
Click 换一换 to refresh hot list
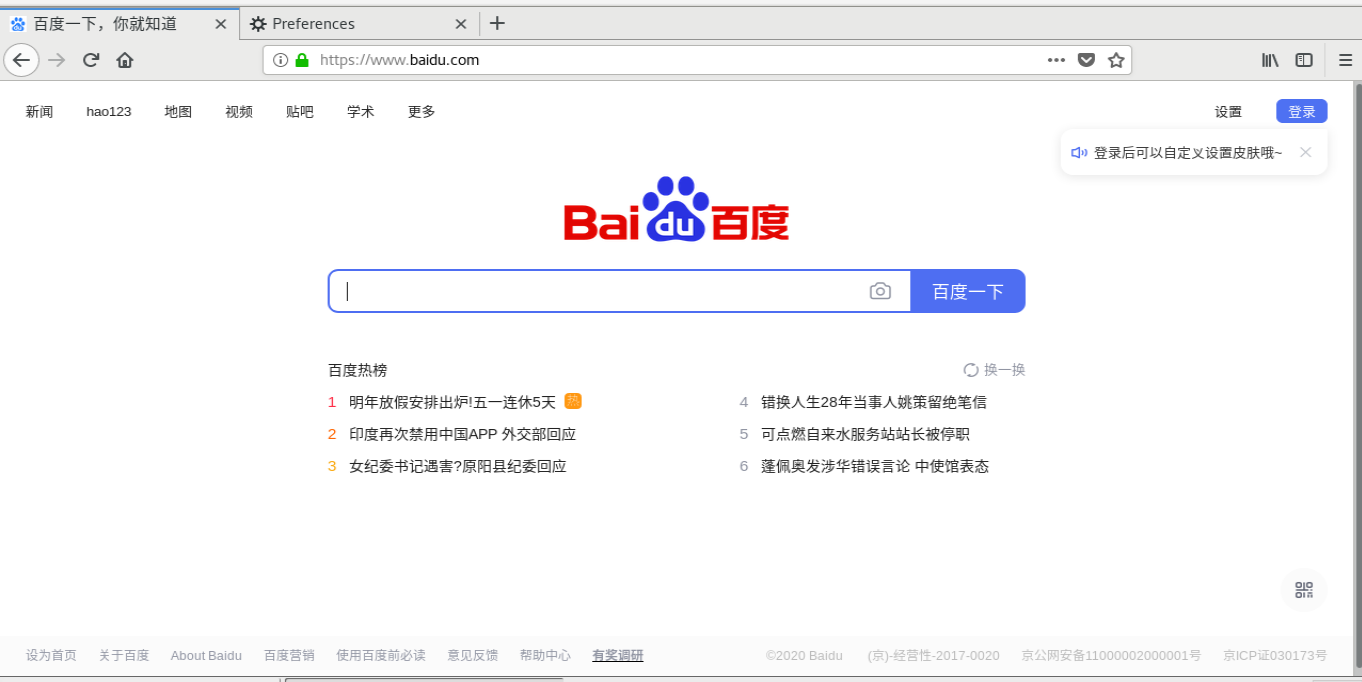pyautogui.click(x=1005, y=370)
